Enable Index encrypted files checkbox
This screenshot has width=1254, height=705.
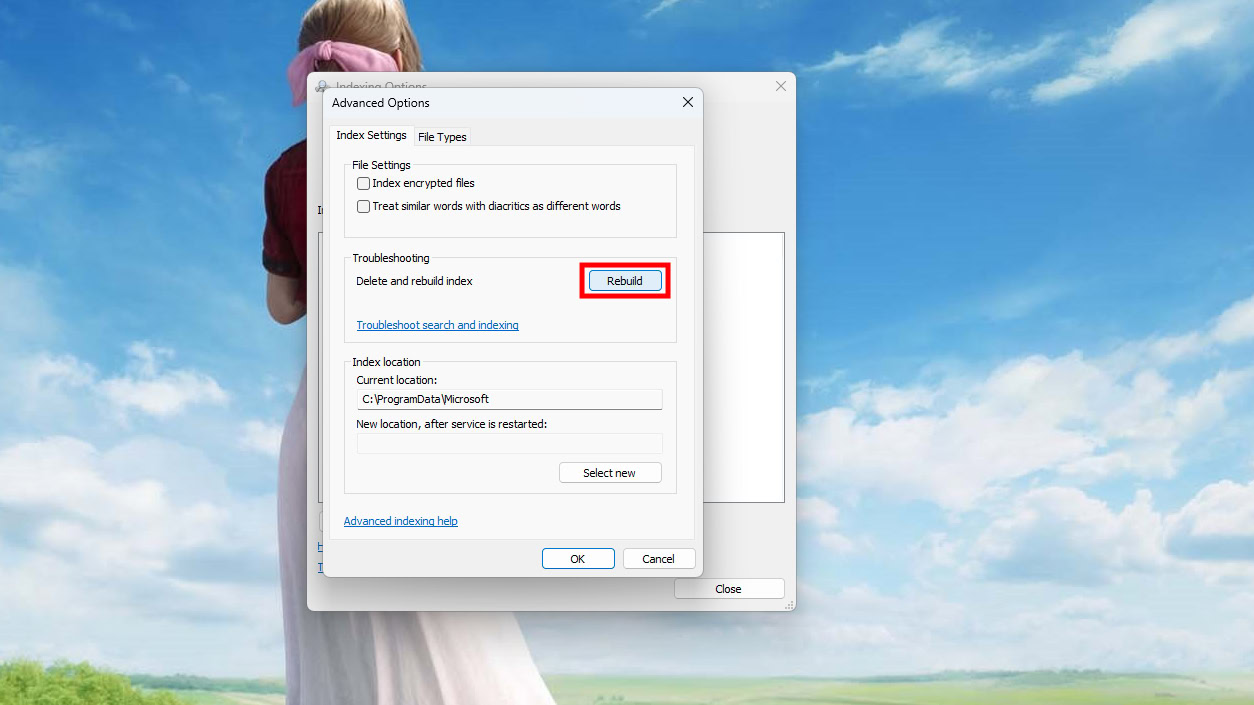coord(364,184)
